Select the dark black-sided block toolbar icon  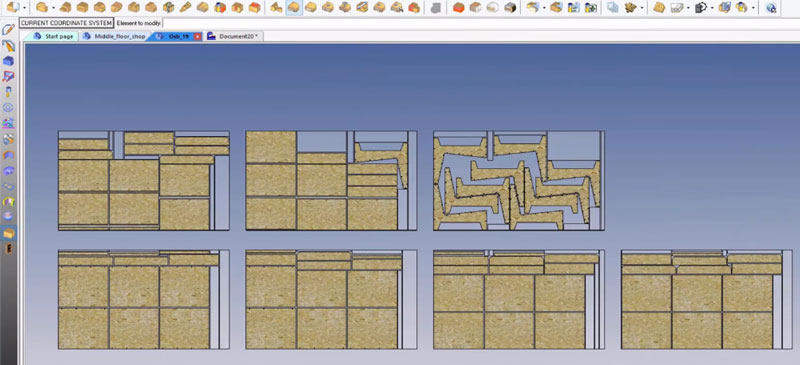(510, 7)
